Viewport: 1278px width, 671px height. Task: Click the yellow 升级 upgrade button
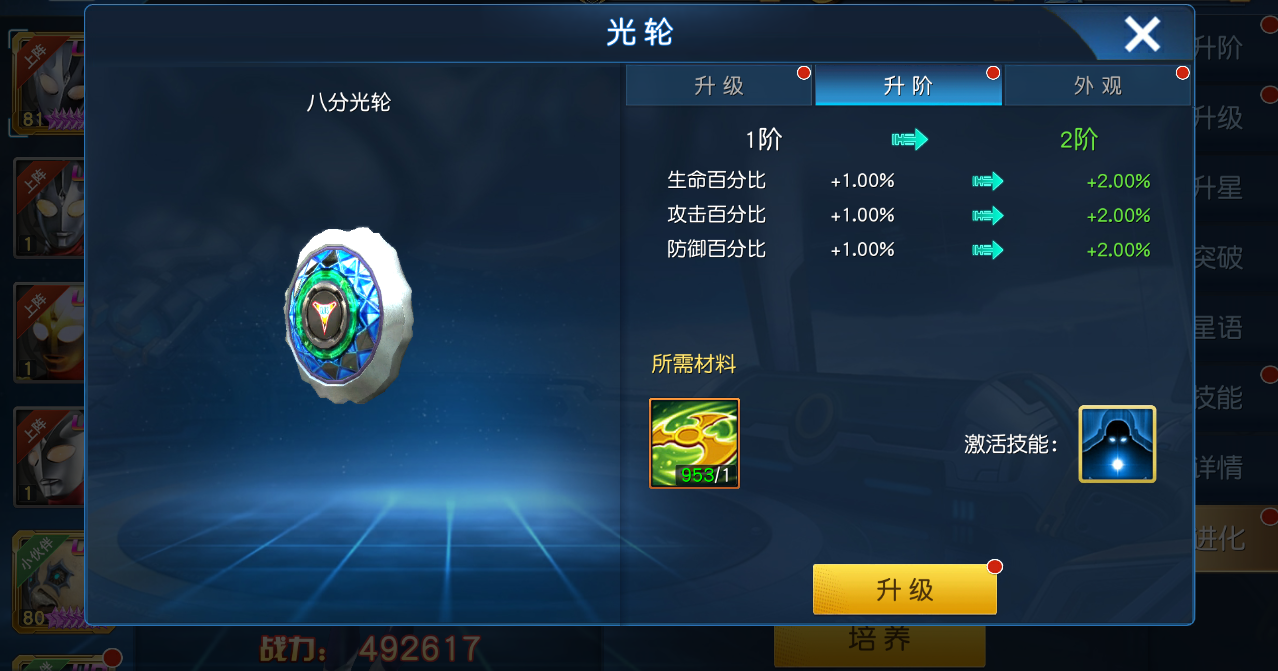coord(905,589)
